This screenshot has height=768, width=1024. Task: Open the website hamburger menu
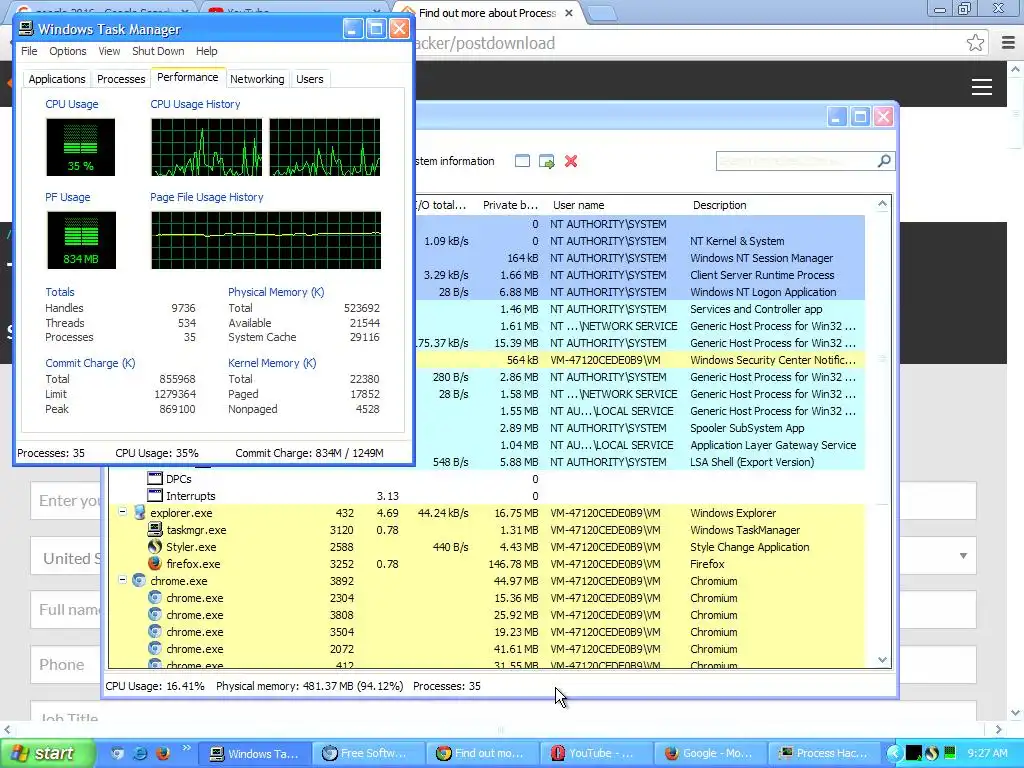pyautogui.click(x=982, y=87)
